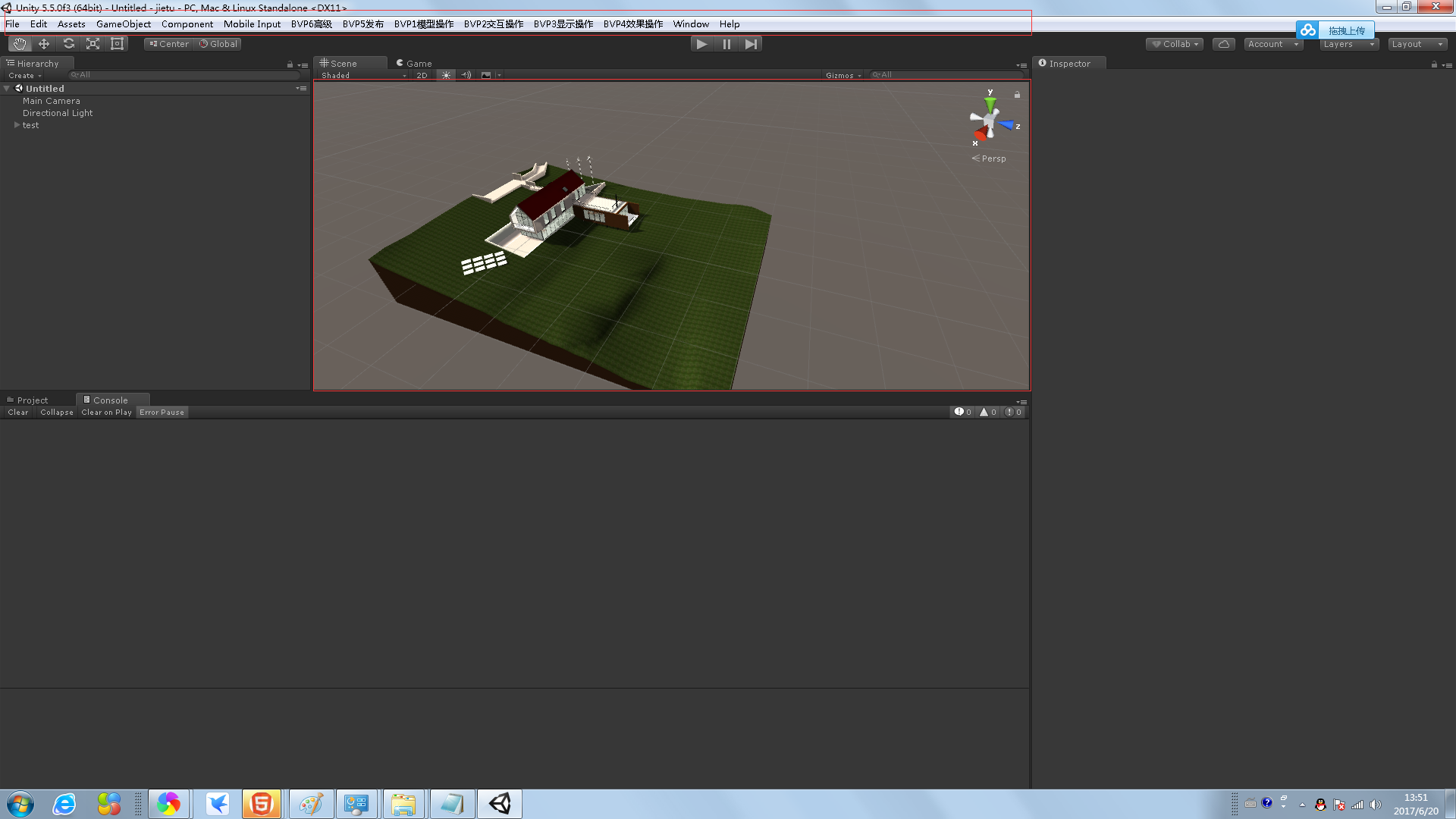This screenshot has height=819, width=1456.
Task: Switch to the Game tab
Action: [x=414, y=64]
